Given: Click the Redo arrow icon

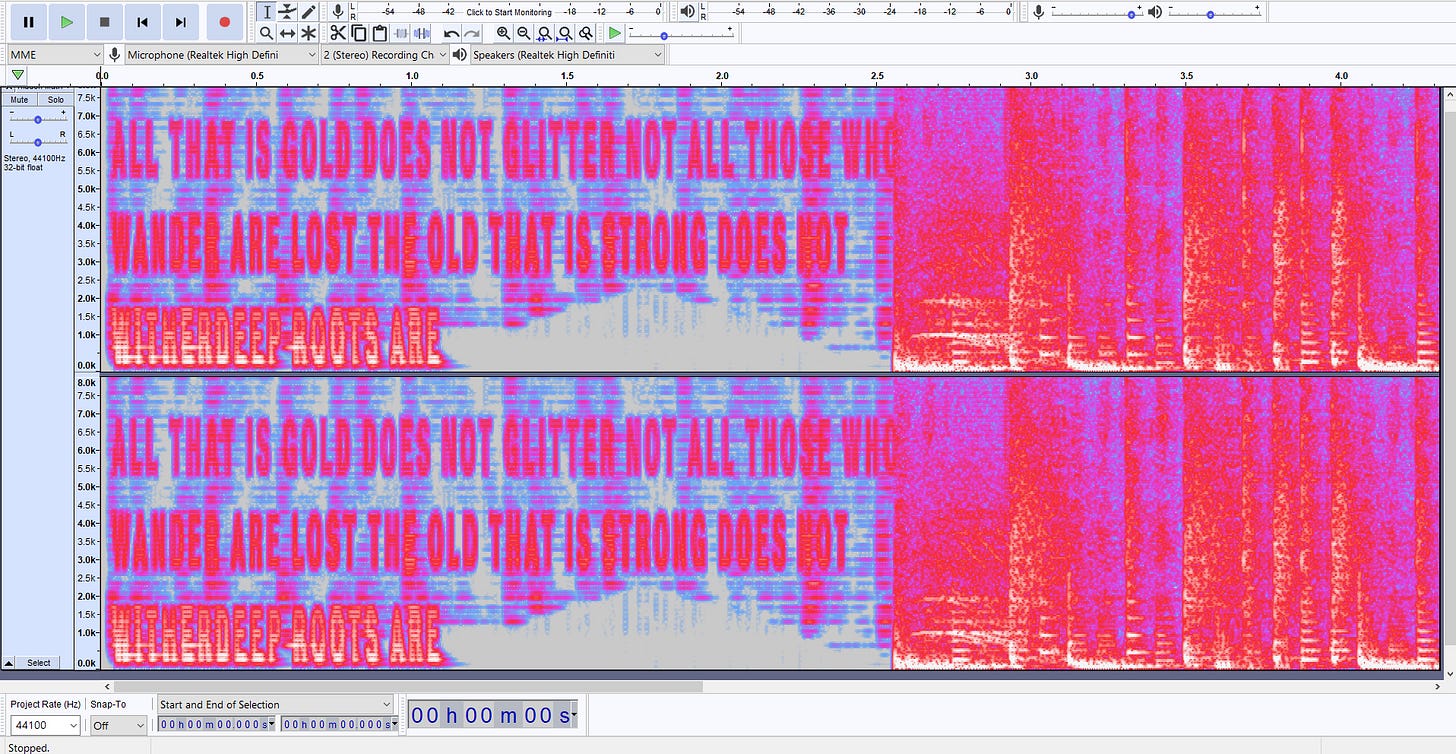Looking at the screenshot, I should point(471,33).
